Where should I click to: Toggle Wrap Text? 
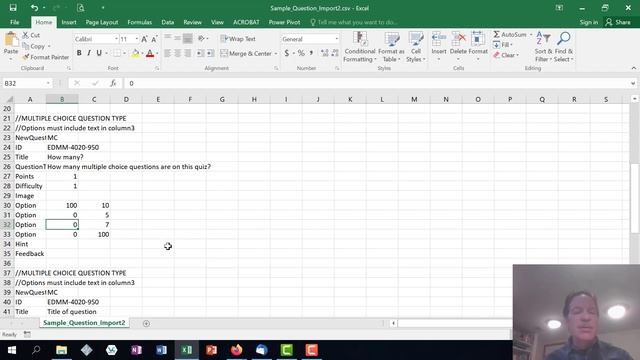238,39
